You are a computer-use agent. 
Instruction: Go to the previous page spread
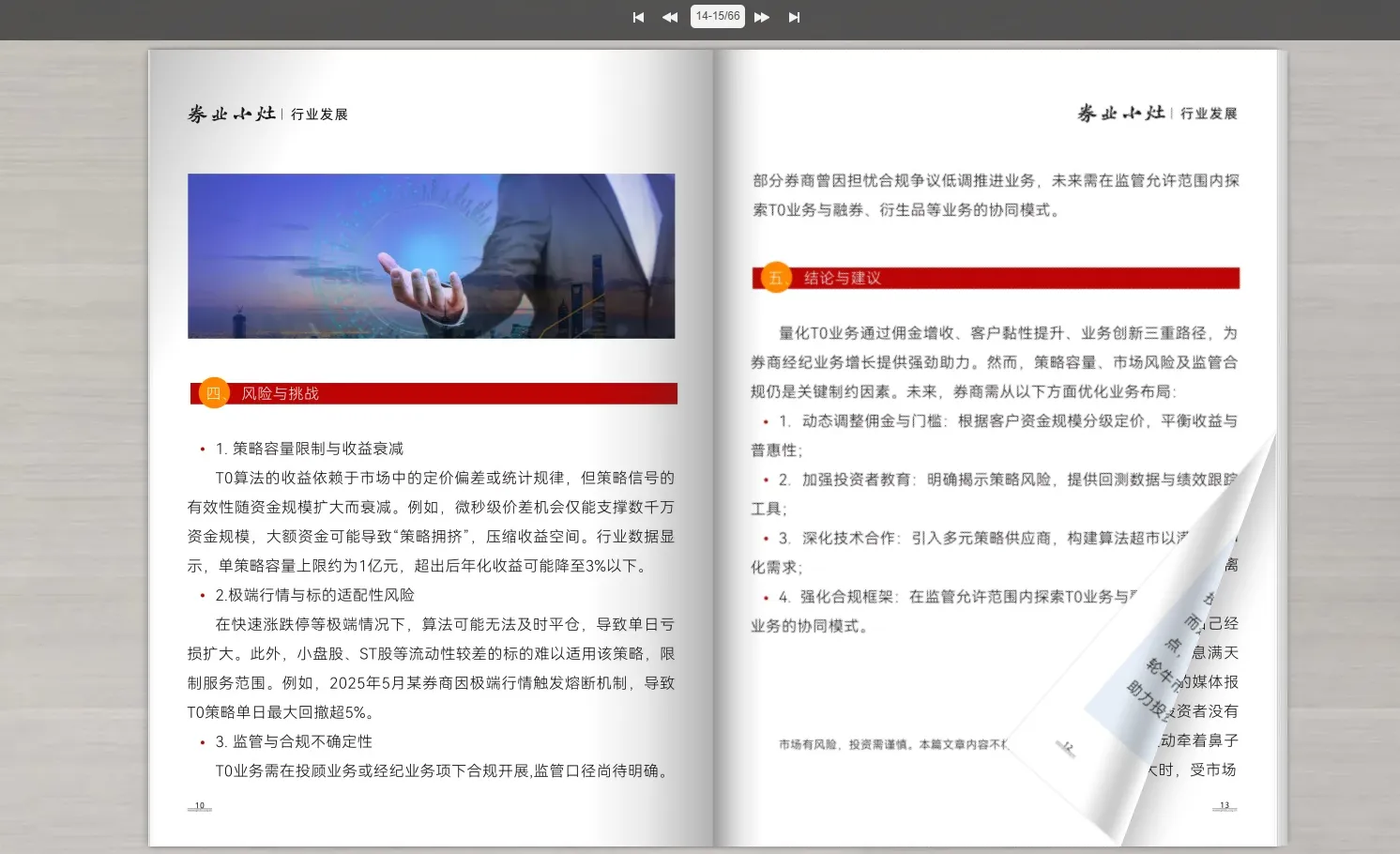[x=670, y=17]
